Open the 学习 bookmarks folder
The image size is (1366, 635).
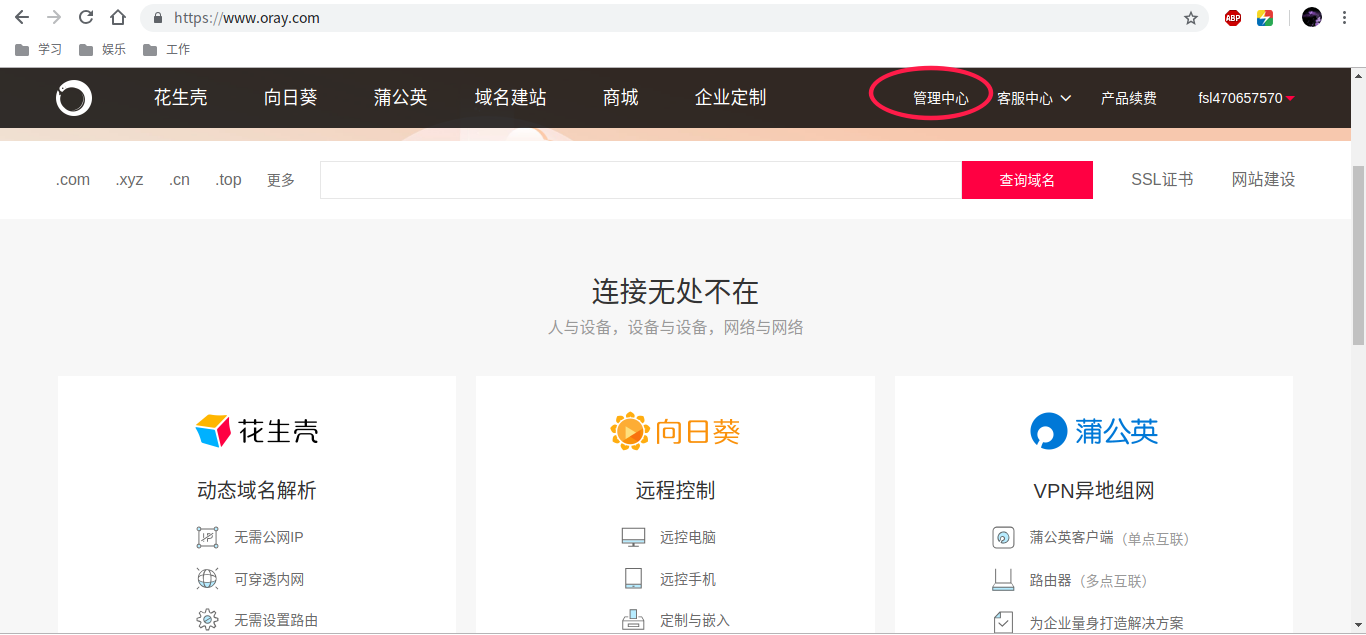[38, 49]
